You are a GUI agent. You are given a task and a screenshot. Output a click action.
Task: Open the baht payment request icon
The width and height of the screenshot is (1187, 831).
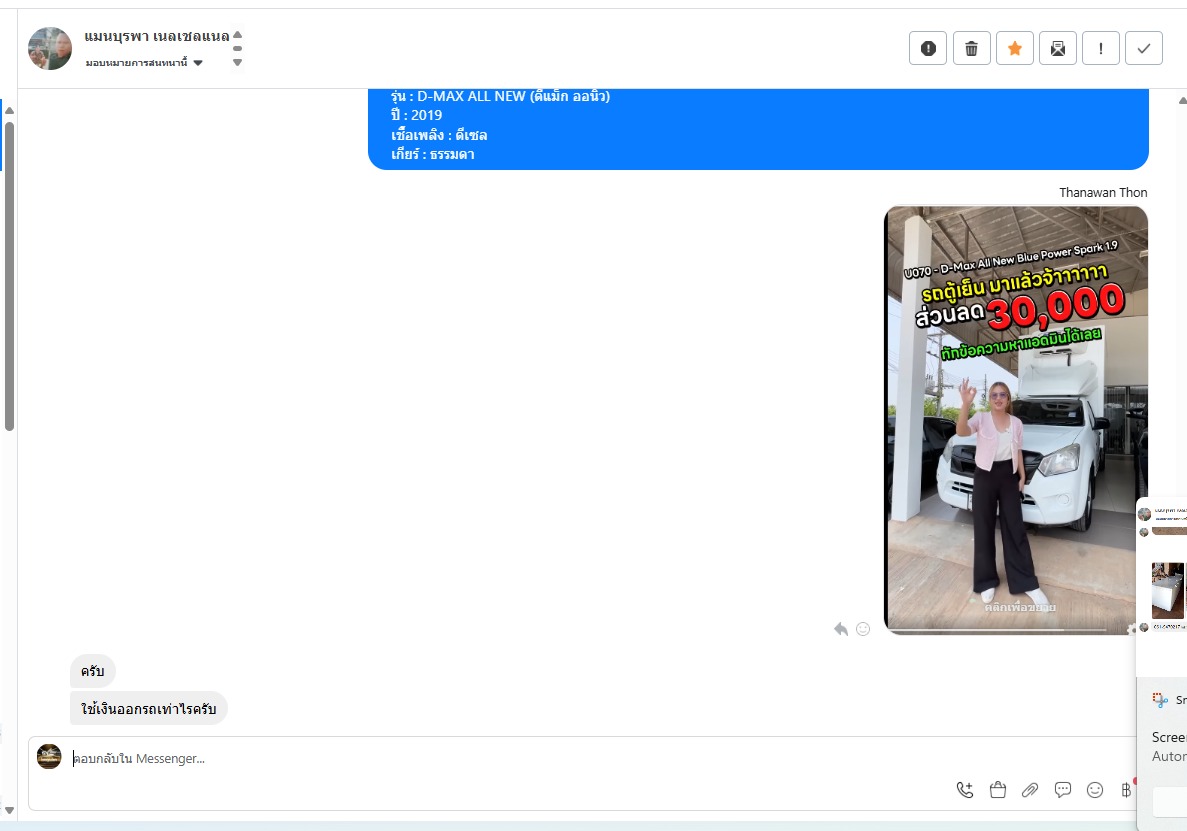[x=1126, y=790]
